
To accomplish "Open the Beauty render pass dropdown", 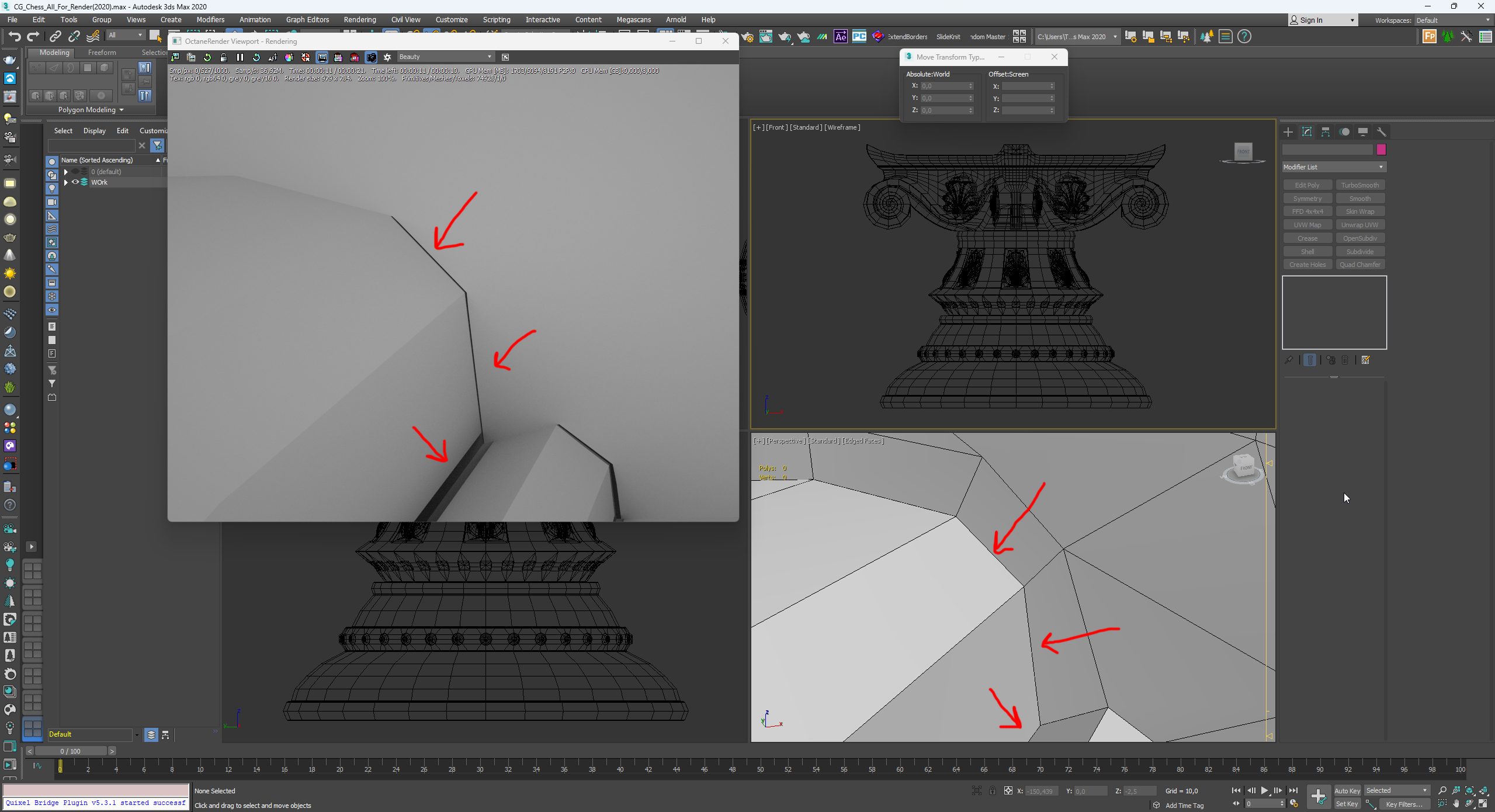I will tap(445, 57).
